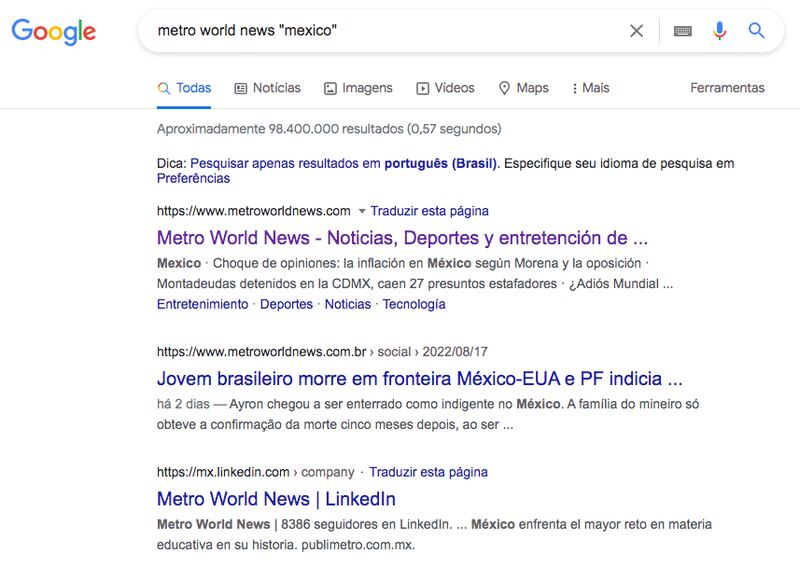Click the https://www.metroworldnews.com URL text
The height and width of the screenshot is (567, 800).
(254, 211)
